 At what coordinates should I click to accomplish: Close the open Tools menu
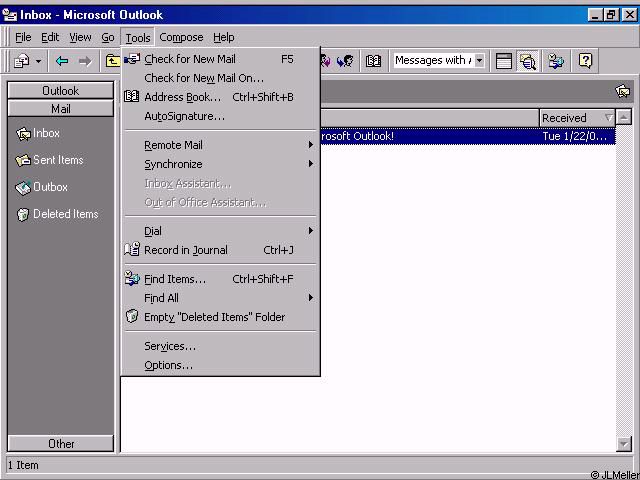(138, 38)
